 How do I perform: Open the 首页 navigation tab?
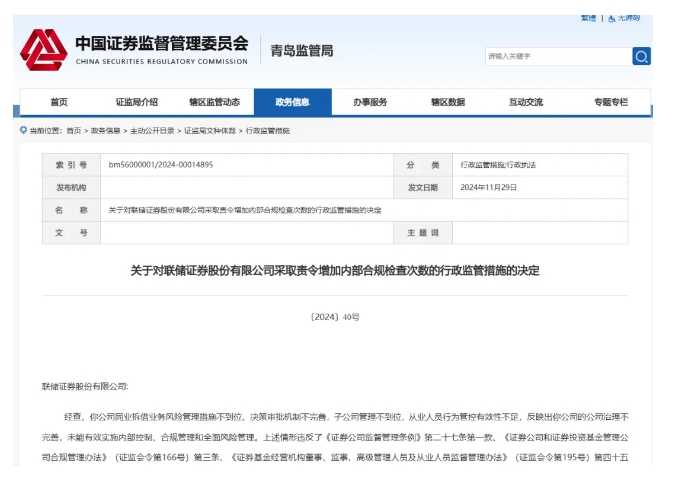[x=59, y=102]
